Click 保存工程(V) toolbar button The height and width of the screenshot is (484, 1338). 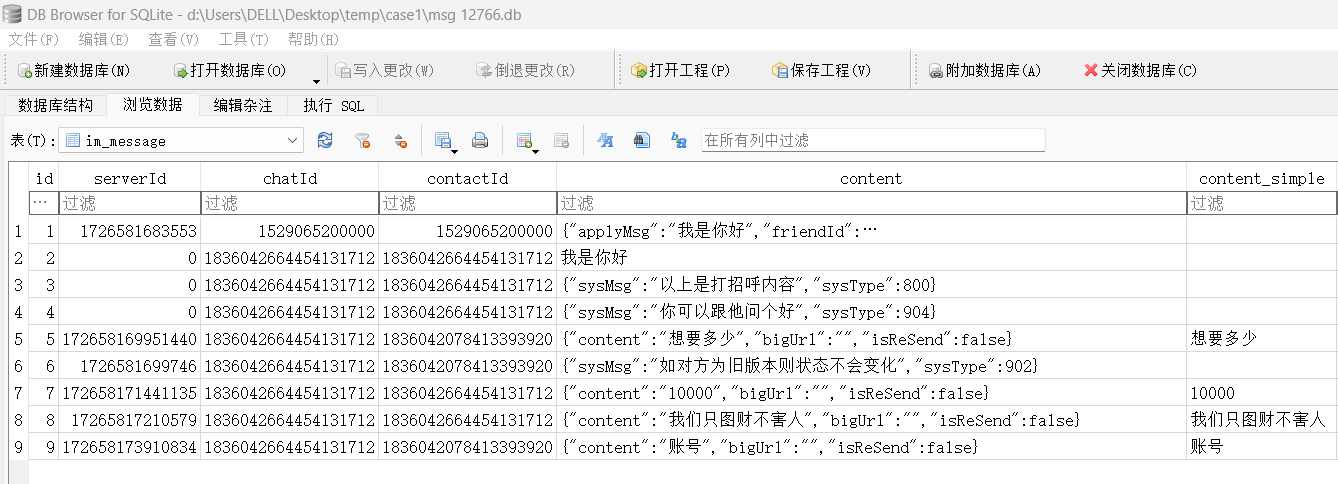click(821, 71)
